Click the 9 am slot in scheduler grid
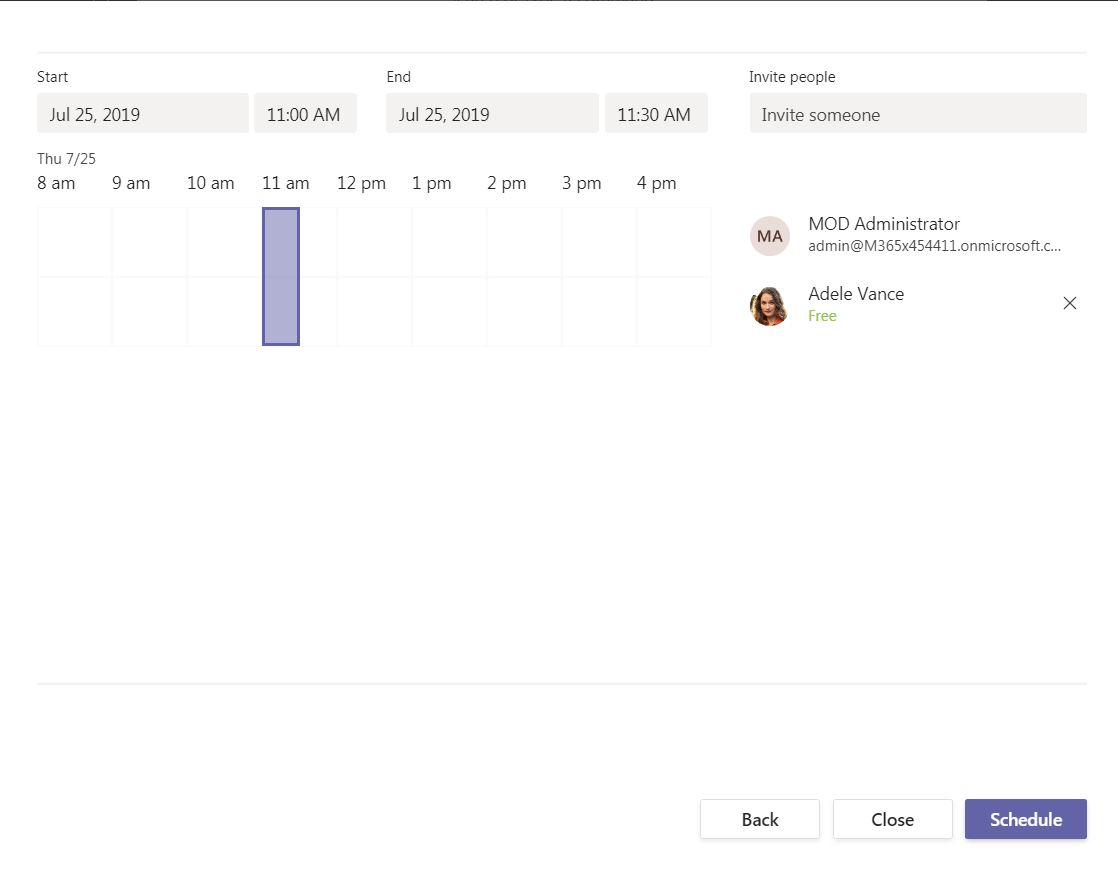This screenshot has height=870, width=1118. pyautogui.click(x=150, y=276)
